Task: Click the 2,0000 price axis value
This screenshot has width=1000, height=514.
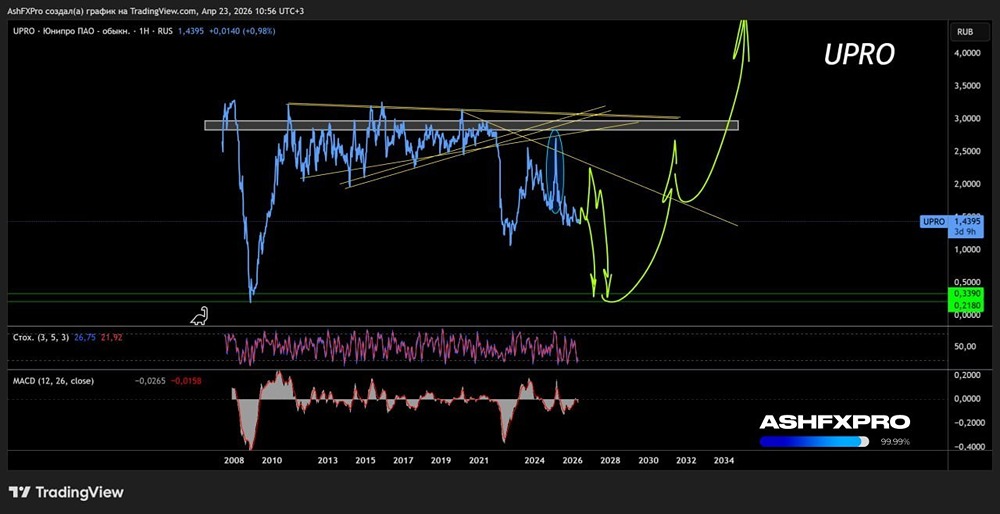Action: coord(967,184)
